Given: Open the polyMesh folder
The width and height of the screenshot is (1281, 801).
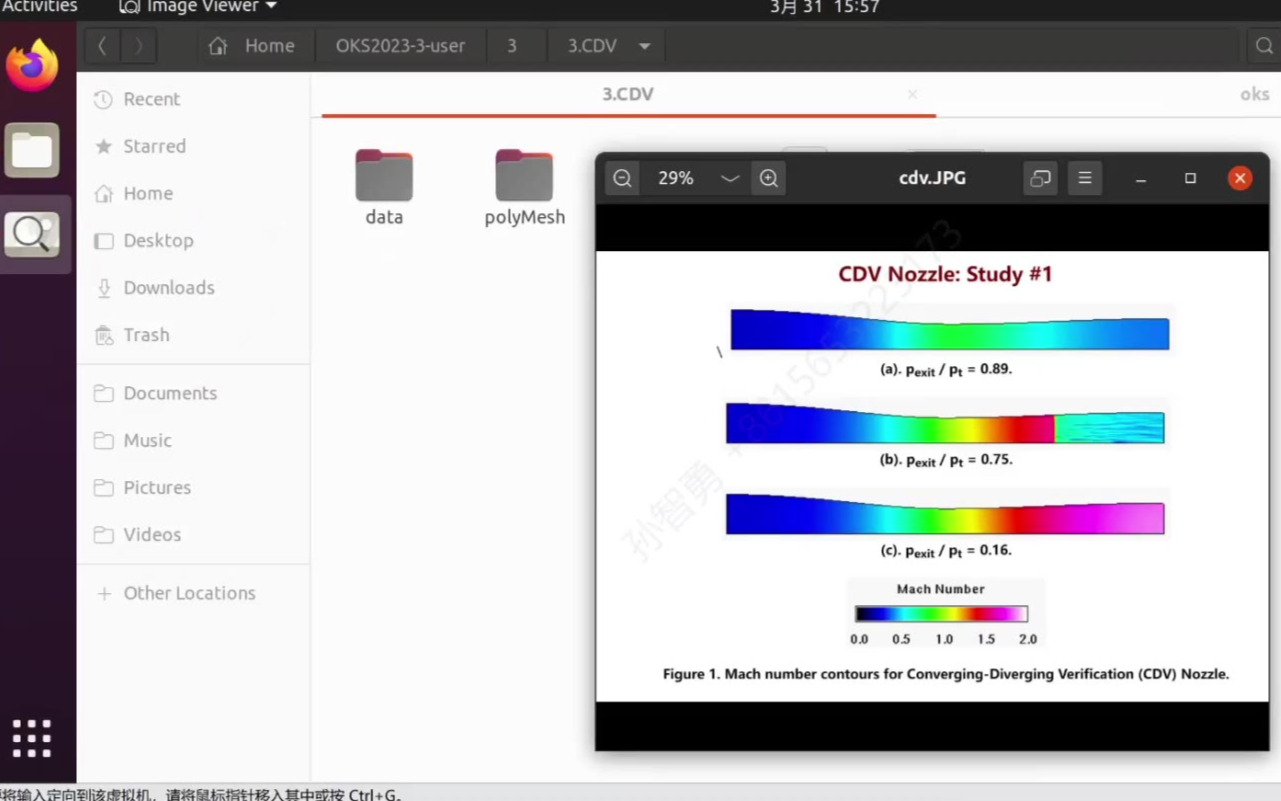Looking at the screenshot, I should (524, 187).
